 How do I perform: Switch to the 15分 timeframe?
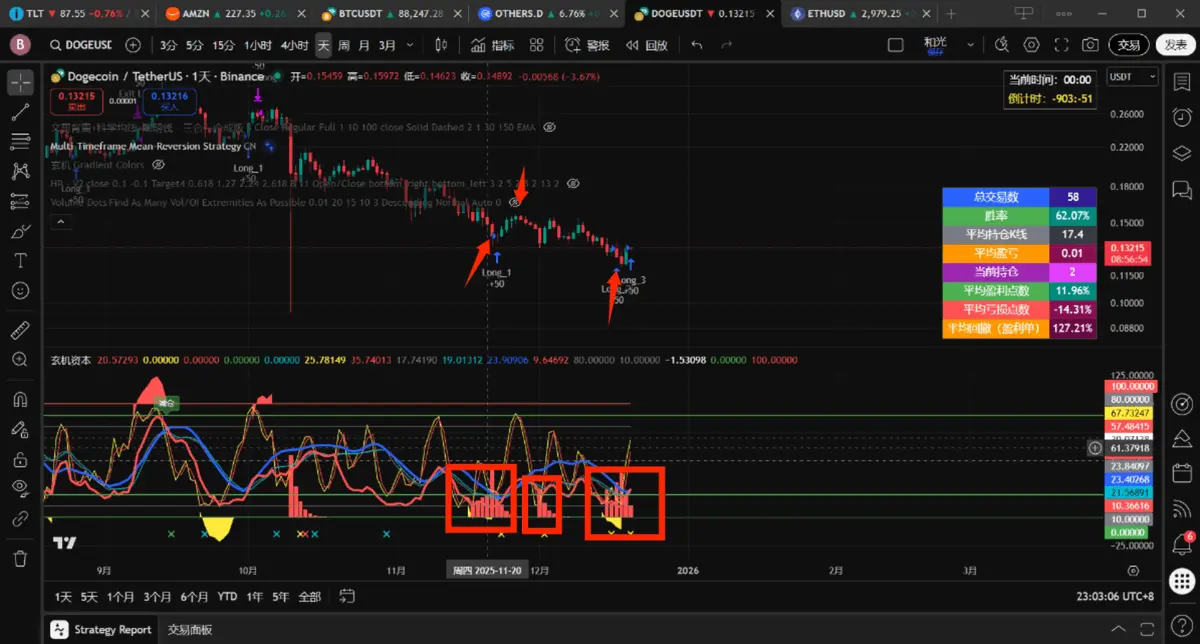click(x=224, y=45)
